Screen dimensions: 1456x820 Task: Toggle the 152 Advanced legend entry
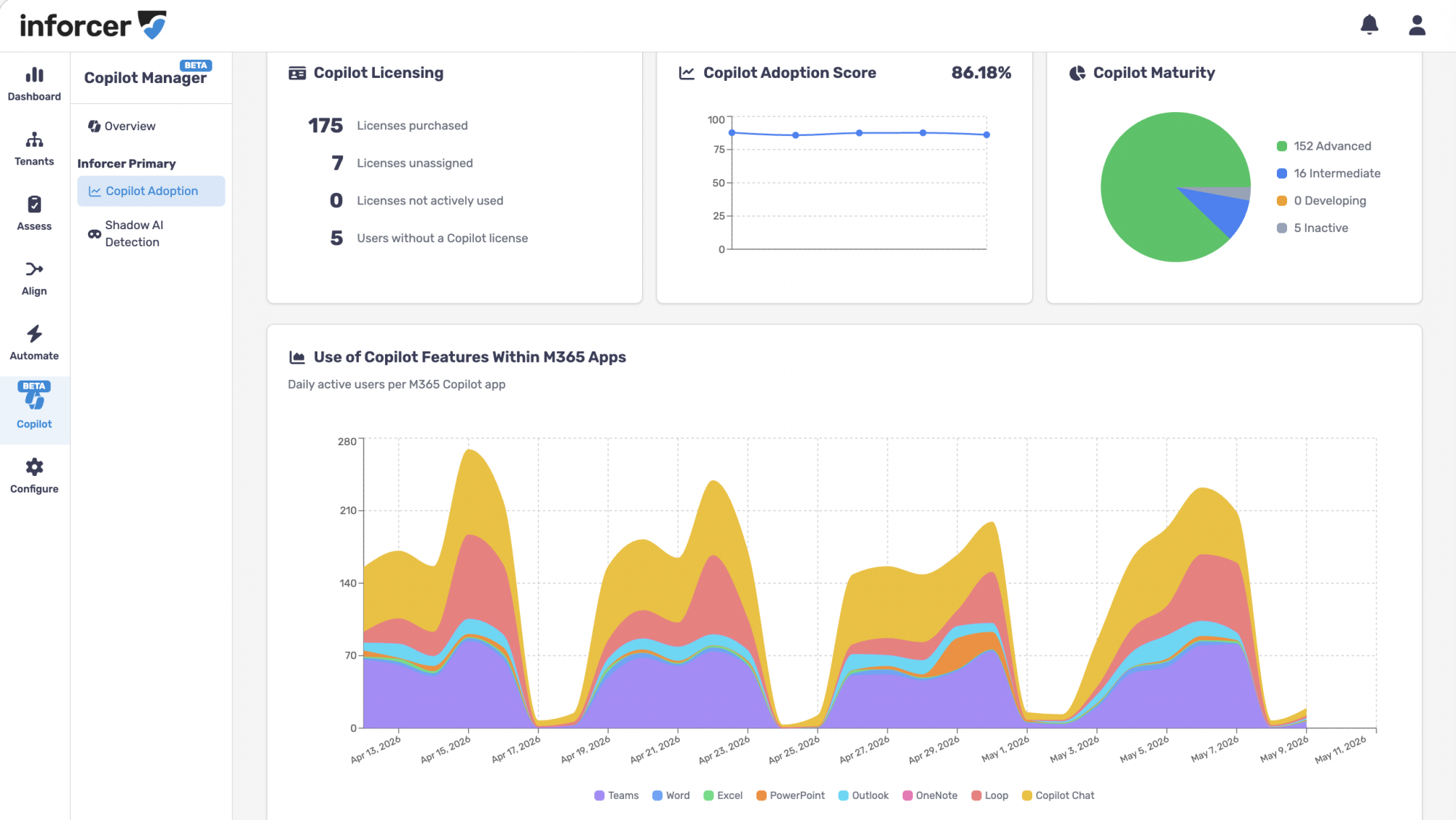(1324, 146)
